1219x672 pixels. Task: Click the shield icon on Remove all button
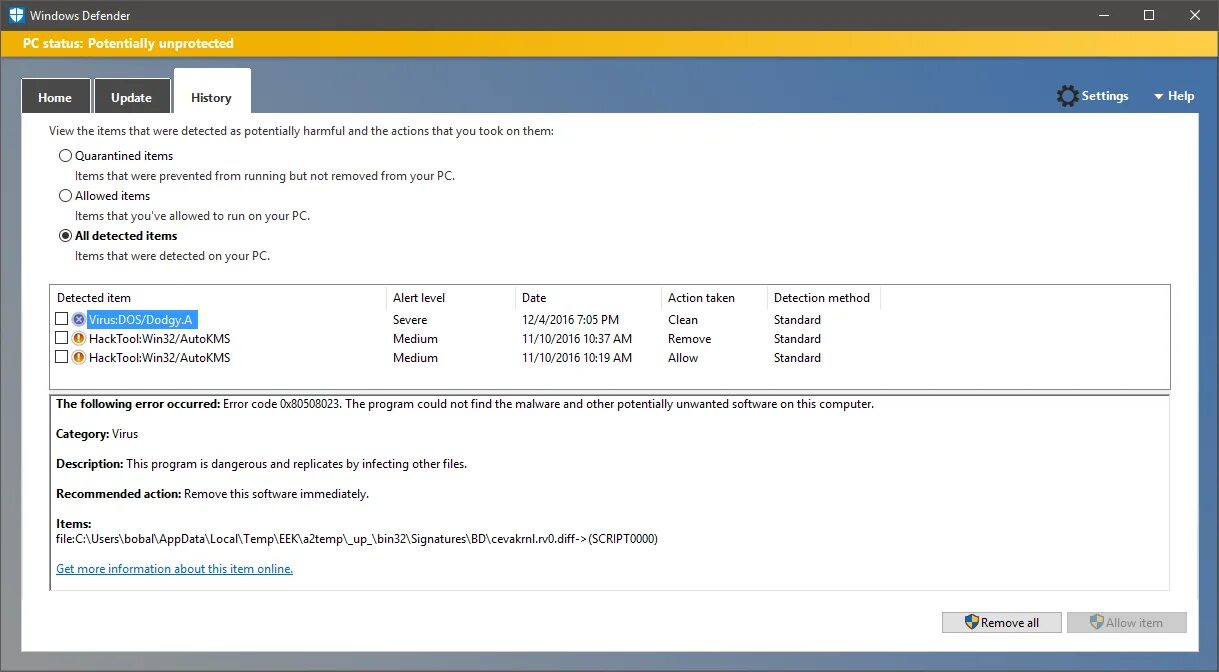pyautogui.click(x=971, y=622)
